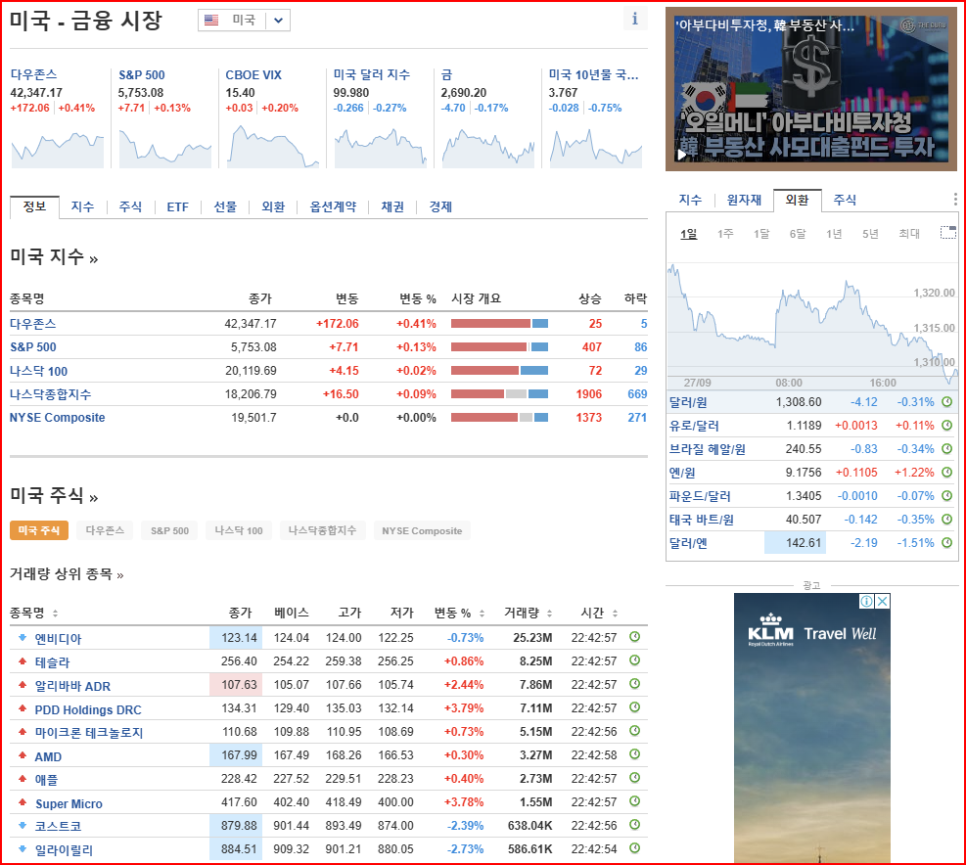Image resolution: width=966 pixels, height=865 pixels.
Task: Click the clock icon in 알리바바 ADR row
Action: click(635, 683)
